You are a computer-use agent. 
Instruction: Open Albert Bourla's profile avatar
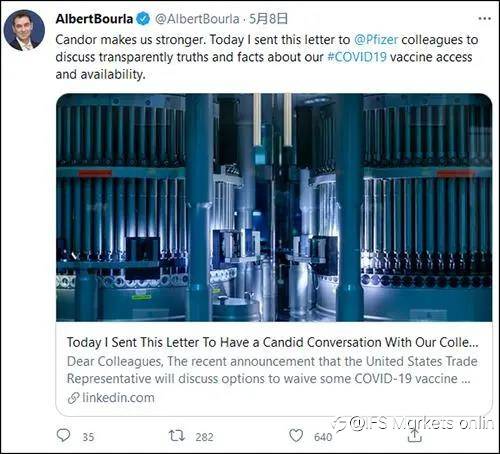(x=24, y=30)
